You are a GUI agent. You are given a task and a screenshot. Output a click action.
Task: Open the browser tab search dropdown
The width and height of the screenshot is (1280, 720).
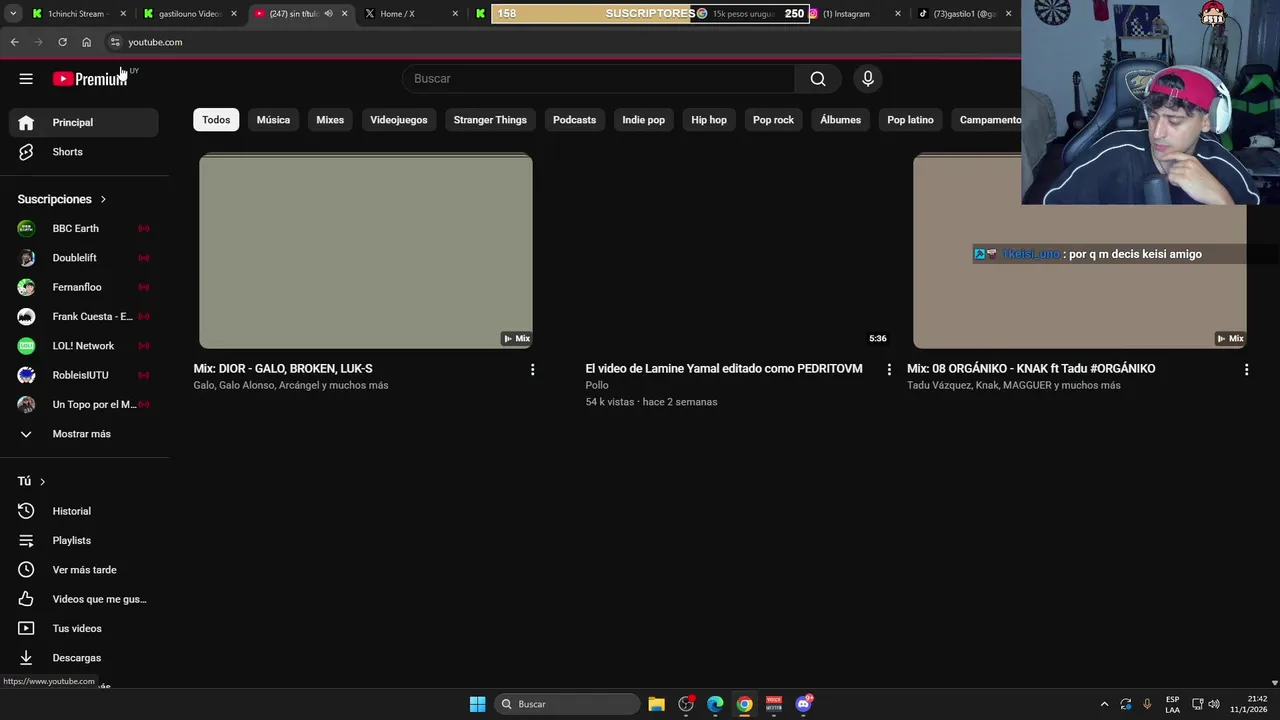13,14
